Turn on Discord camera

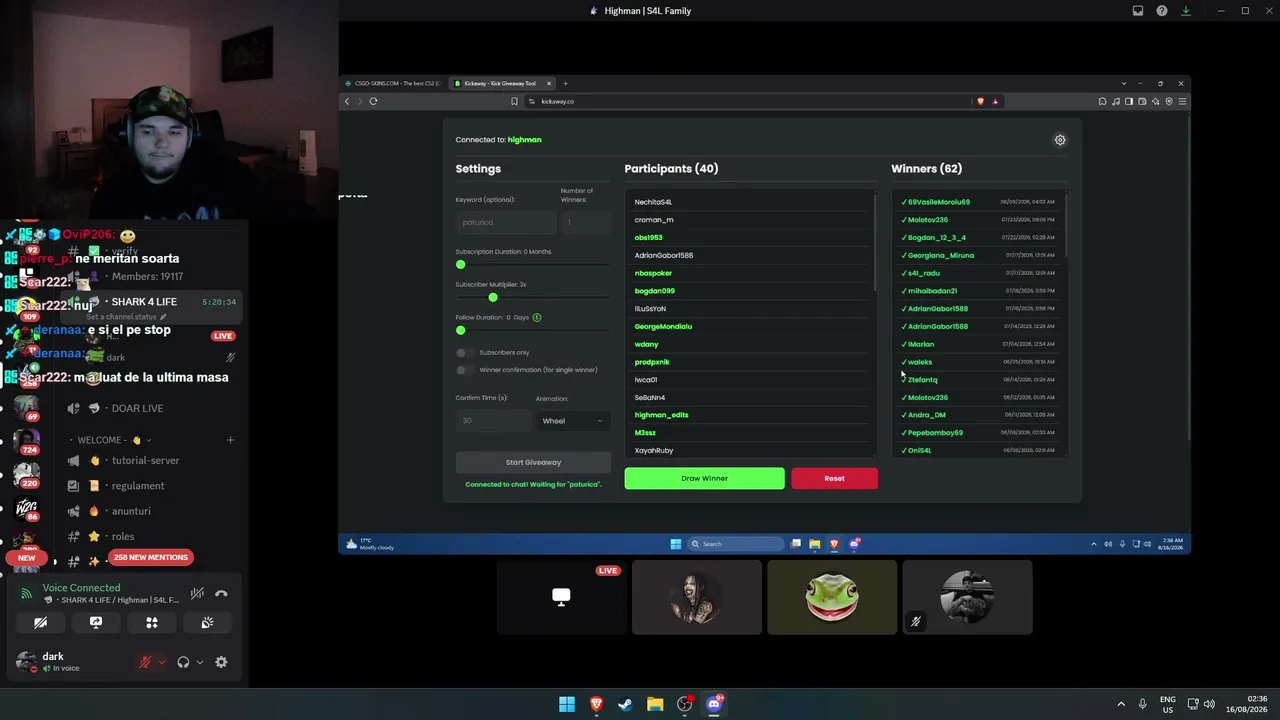click(x=40, y=622)
